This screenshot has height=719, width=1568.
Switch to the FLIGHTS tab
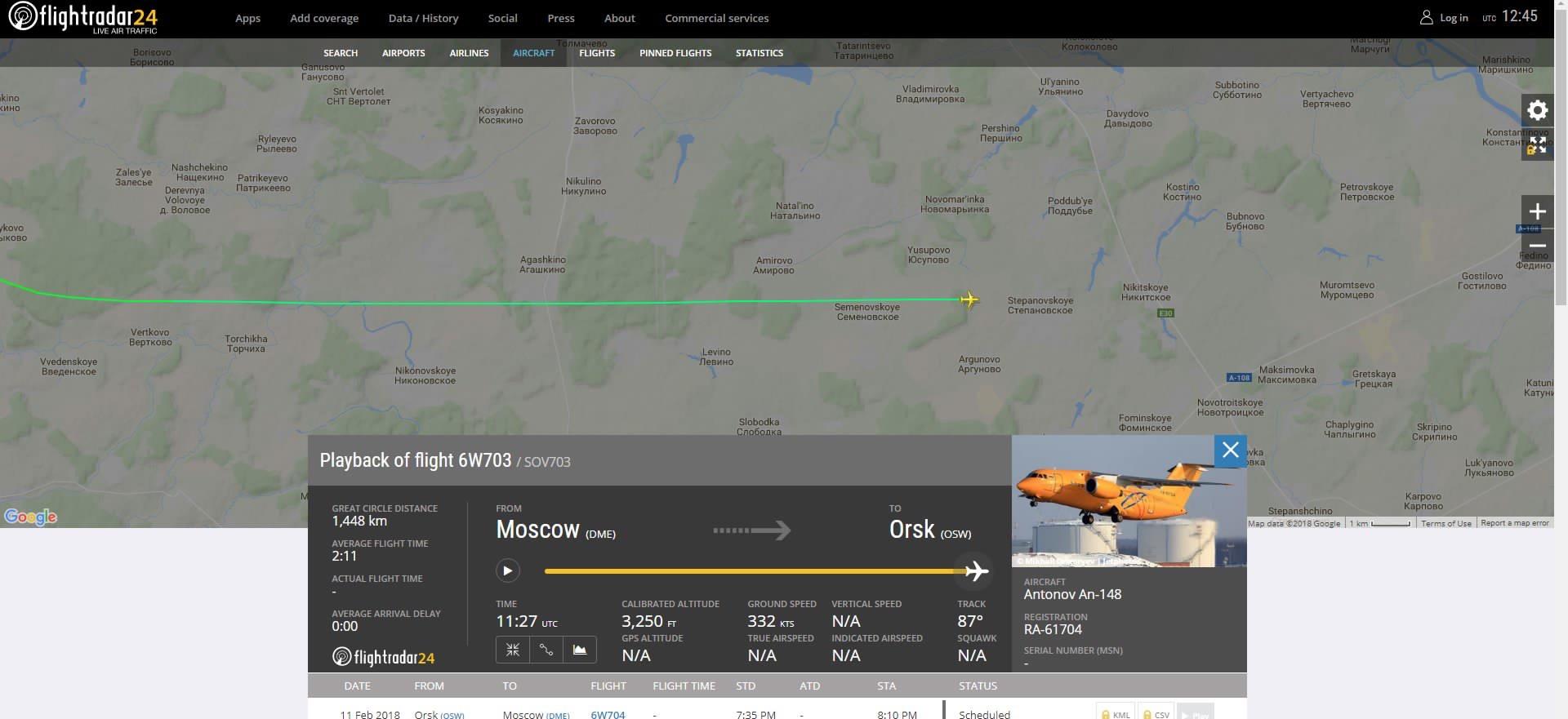597,53
